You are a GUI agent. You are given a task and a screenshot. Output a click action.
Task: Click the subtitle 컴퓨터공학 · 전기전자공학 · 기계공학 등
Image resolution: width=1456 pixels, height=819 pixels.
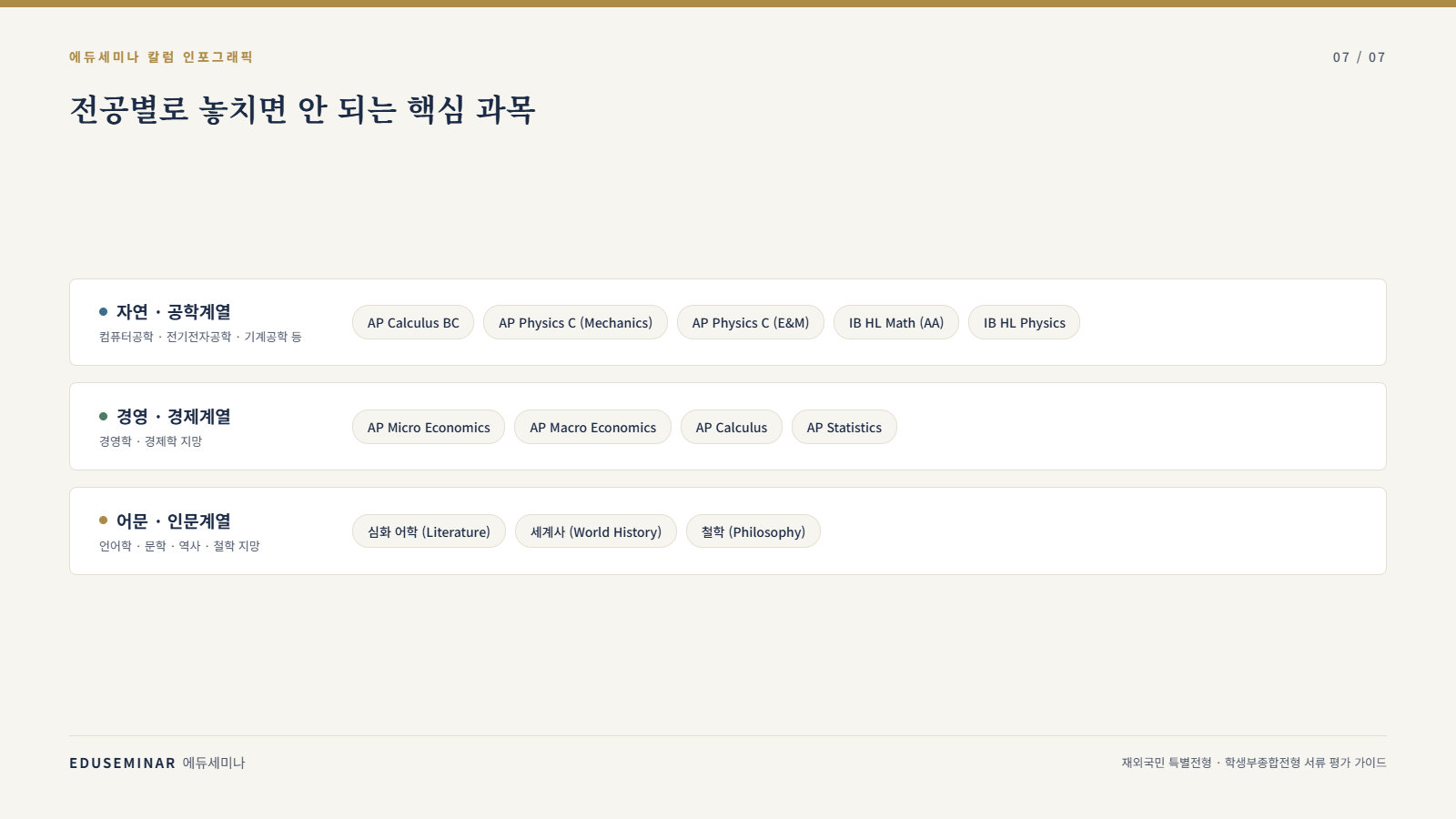coord(200,337)
